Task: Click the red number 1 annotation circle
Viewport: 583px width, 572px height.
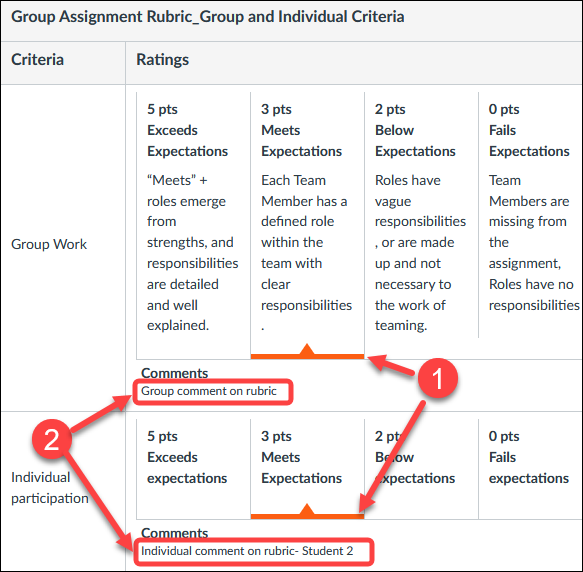Action: (x=438, y=378)
